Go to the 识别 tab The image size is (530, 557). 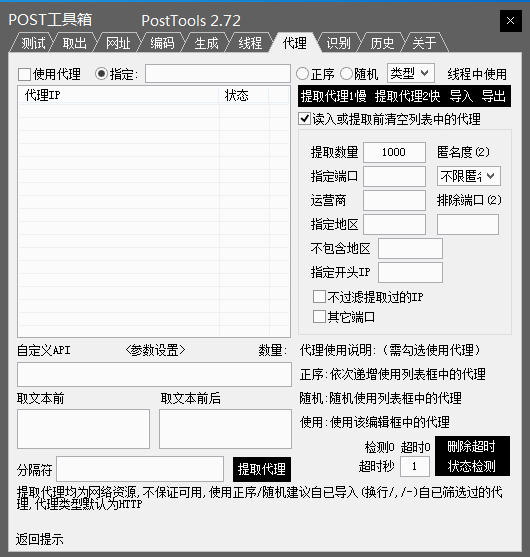click(x=339, y=43)
